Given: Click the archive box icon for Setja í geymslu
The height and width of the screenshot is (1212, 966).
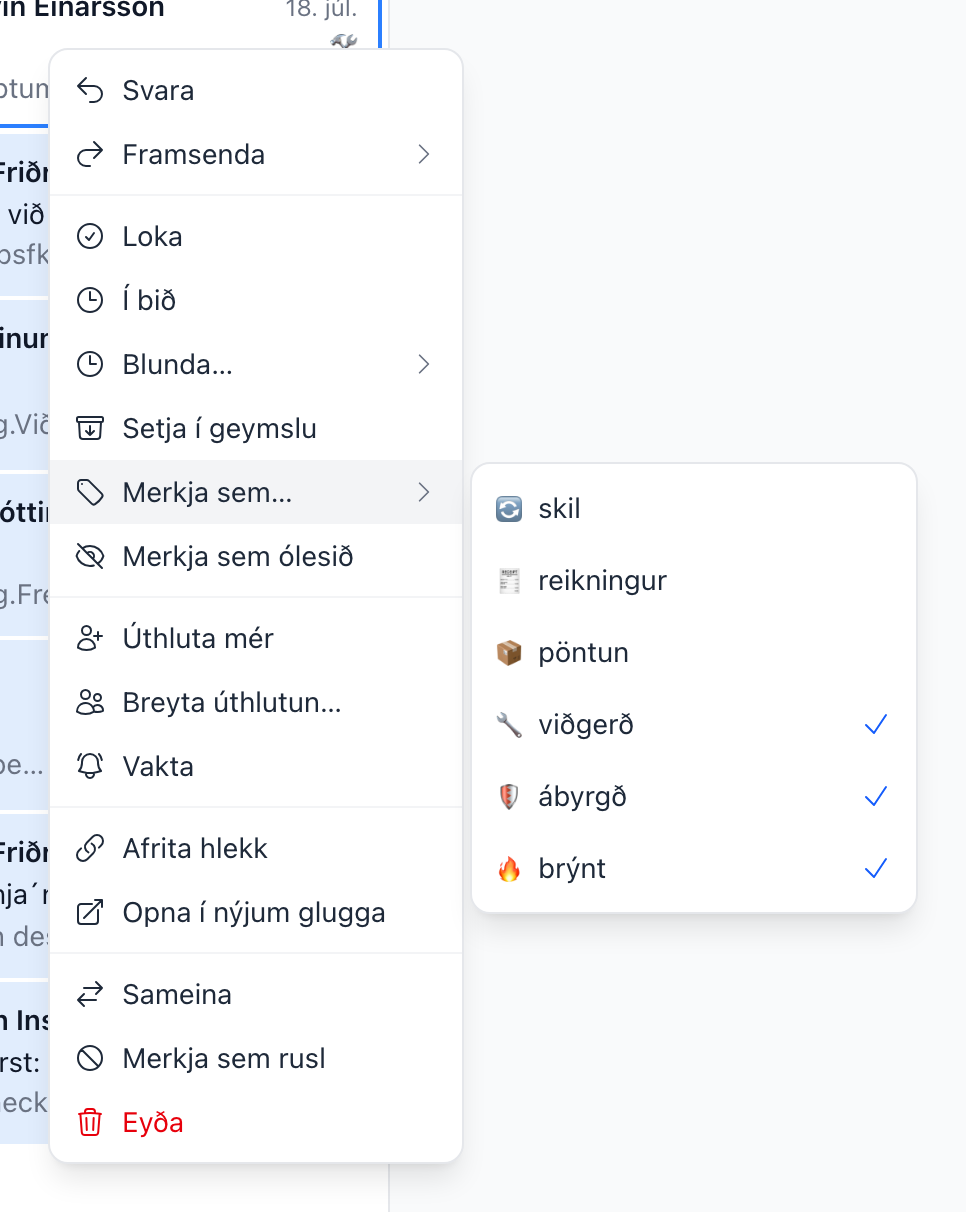Looking at the screenshot, I should click(90, 429).
